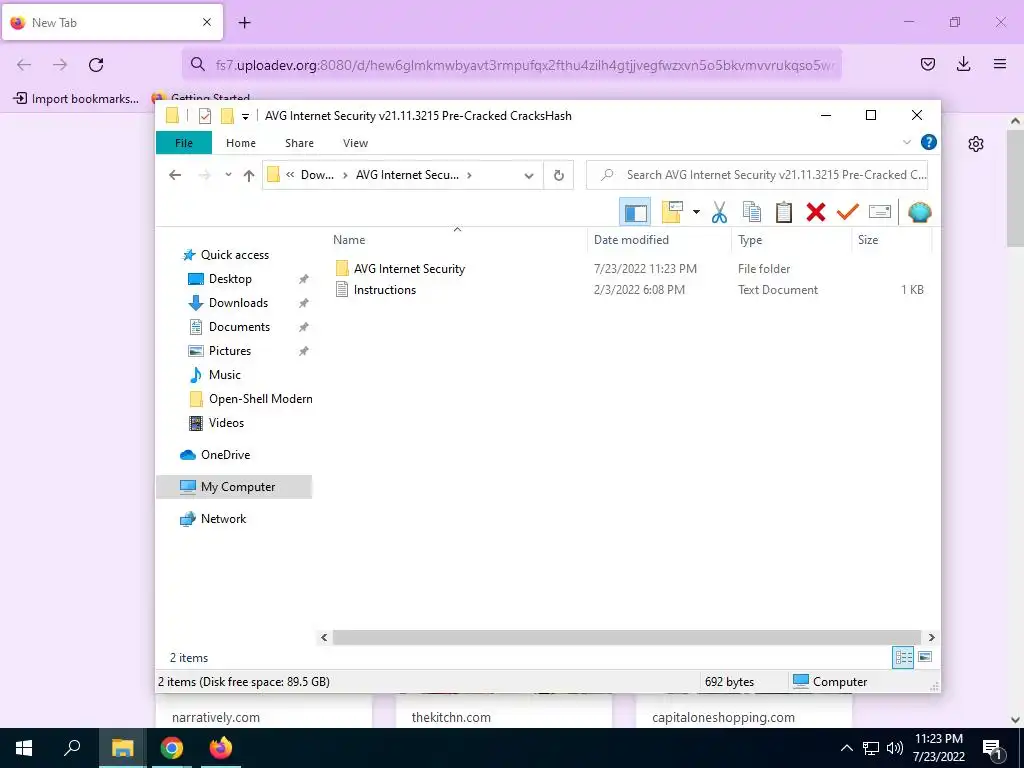Open Classic Shell settings shell icon

pos(920,212)
